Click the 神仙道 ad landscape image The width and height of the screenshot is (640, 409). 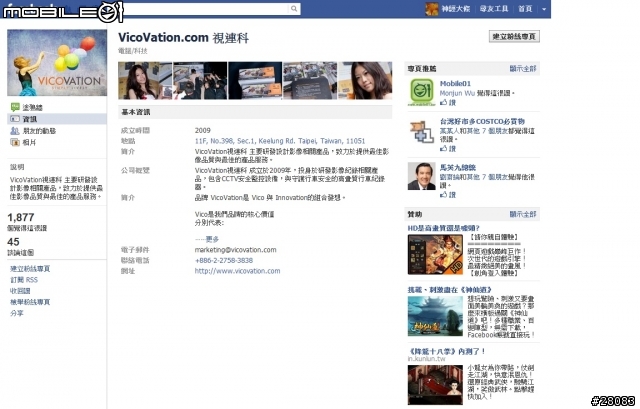click(x=435, y=316)
